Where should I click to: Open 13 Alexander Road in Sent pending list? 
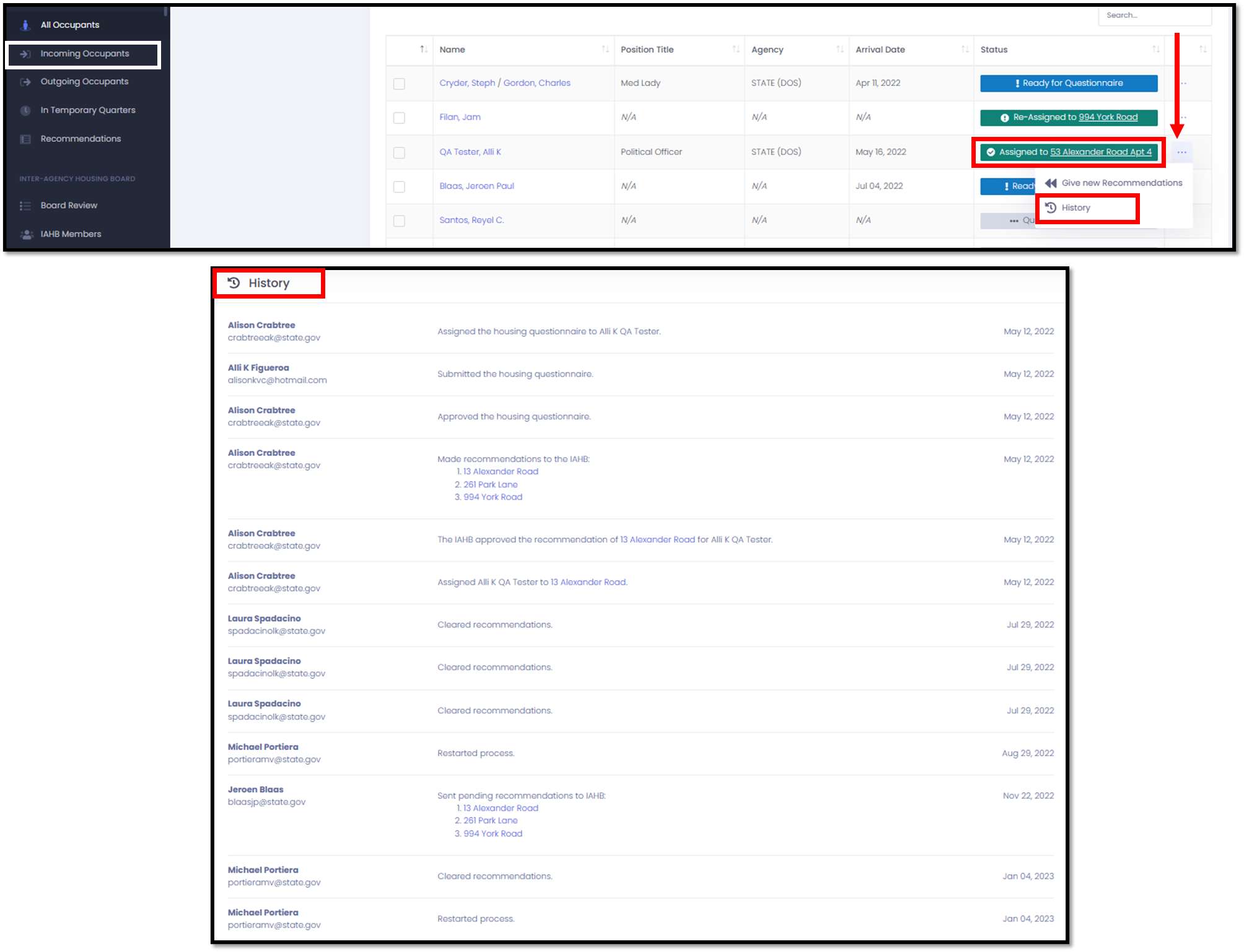501,808
